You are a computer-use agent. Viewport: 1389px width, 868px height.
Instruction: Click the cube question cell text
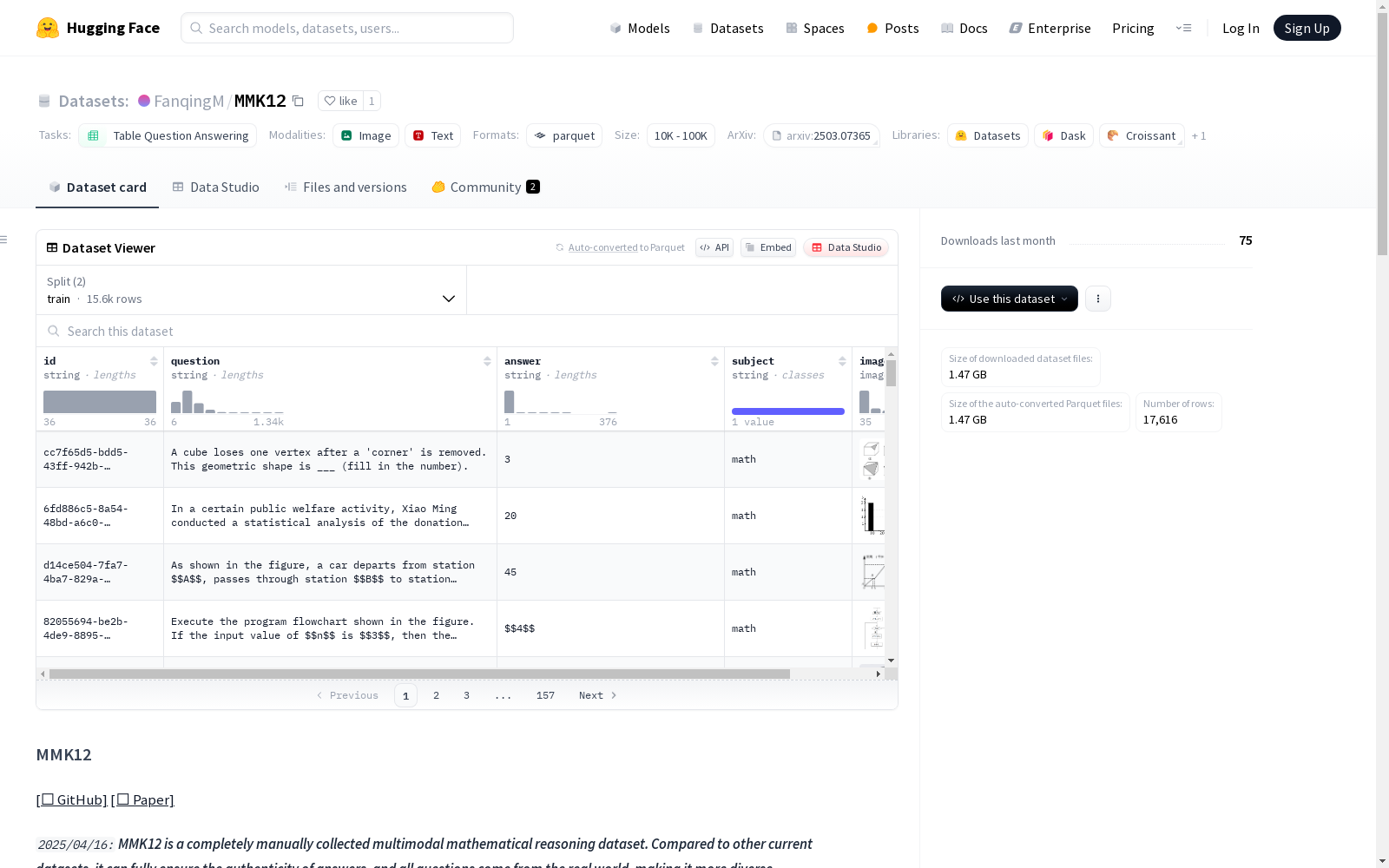click(x=329, y=459)
